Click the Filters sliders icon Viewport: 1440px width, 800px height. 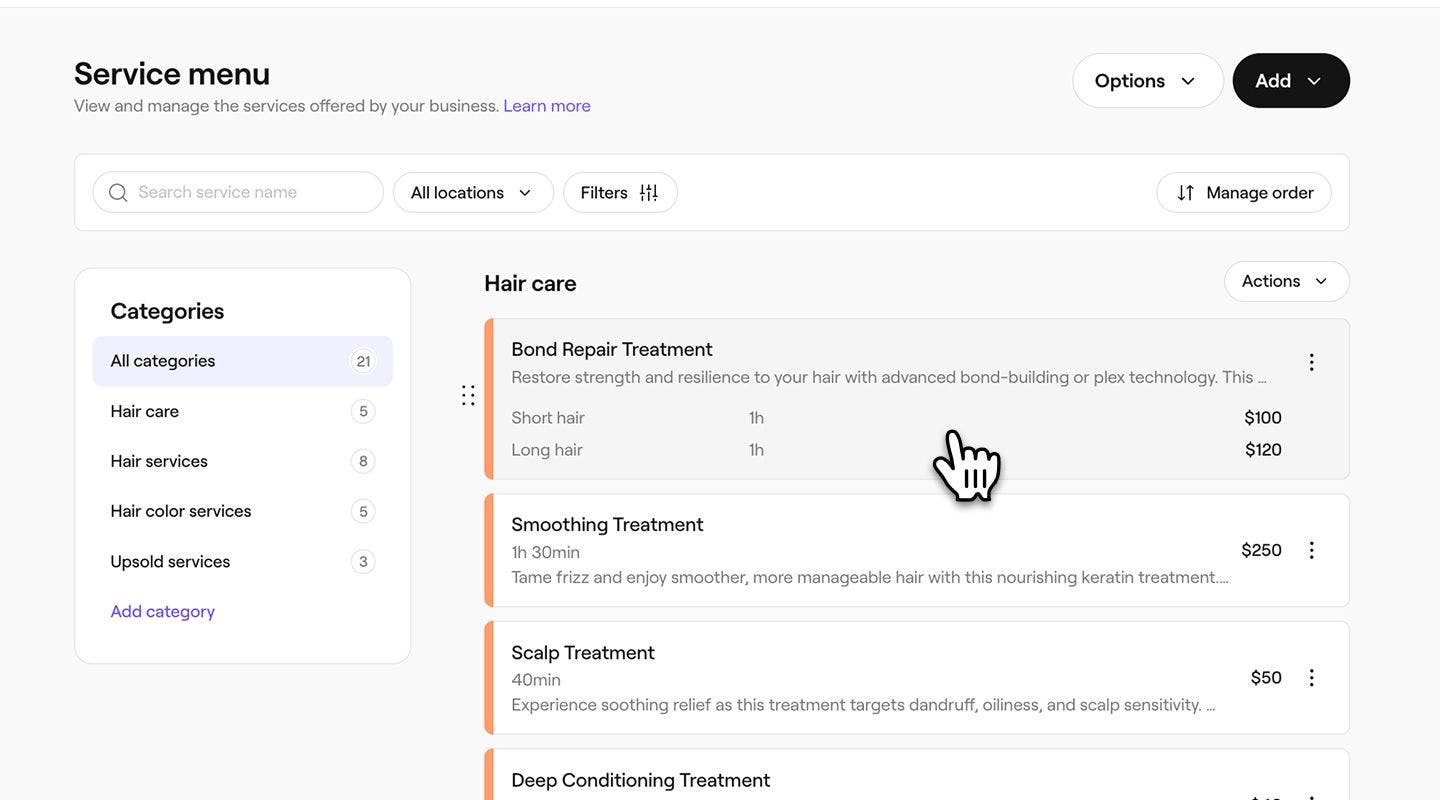pyautogui.click(x=649, y=193)
